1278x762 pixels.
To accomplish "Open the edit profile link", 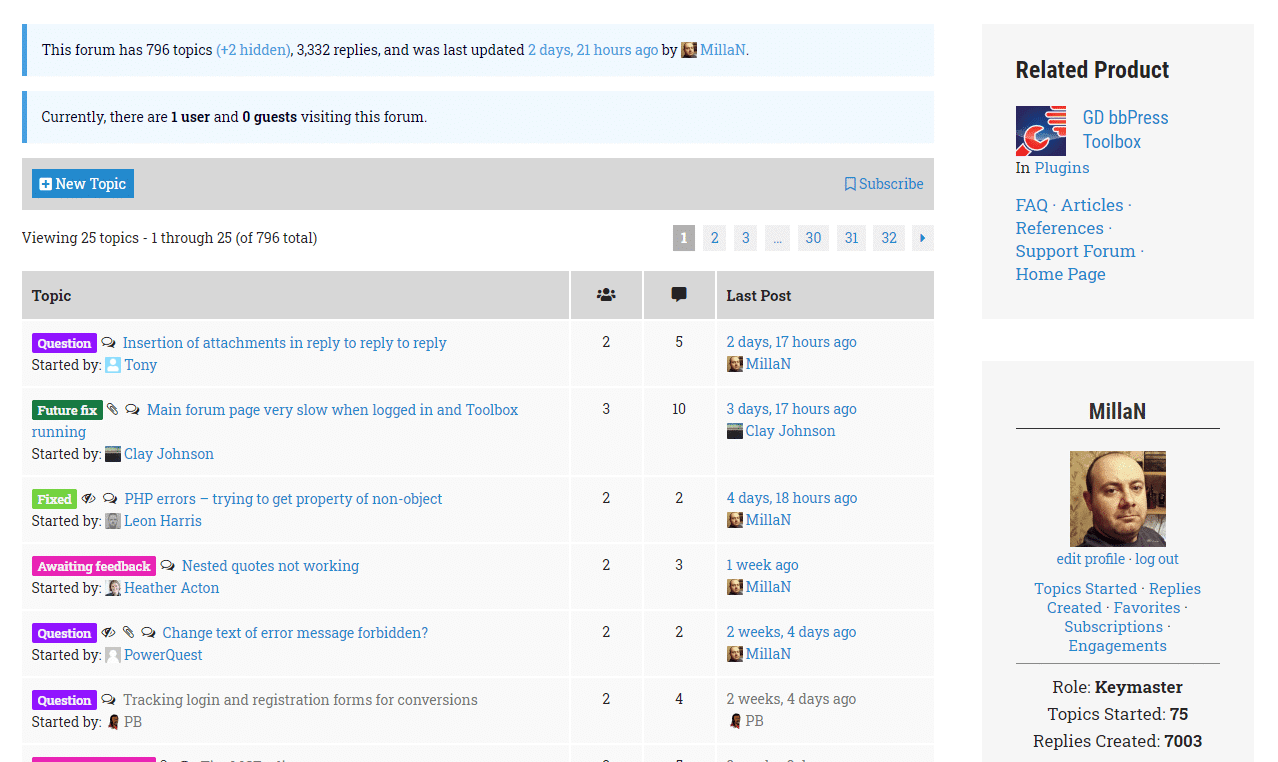I will pos(1091,559).
